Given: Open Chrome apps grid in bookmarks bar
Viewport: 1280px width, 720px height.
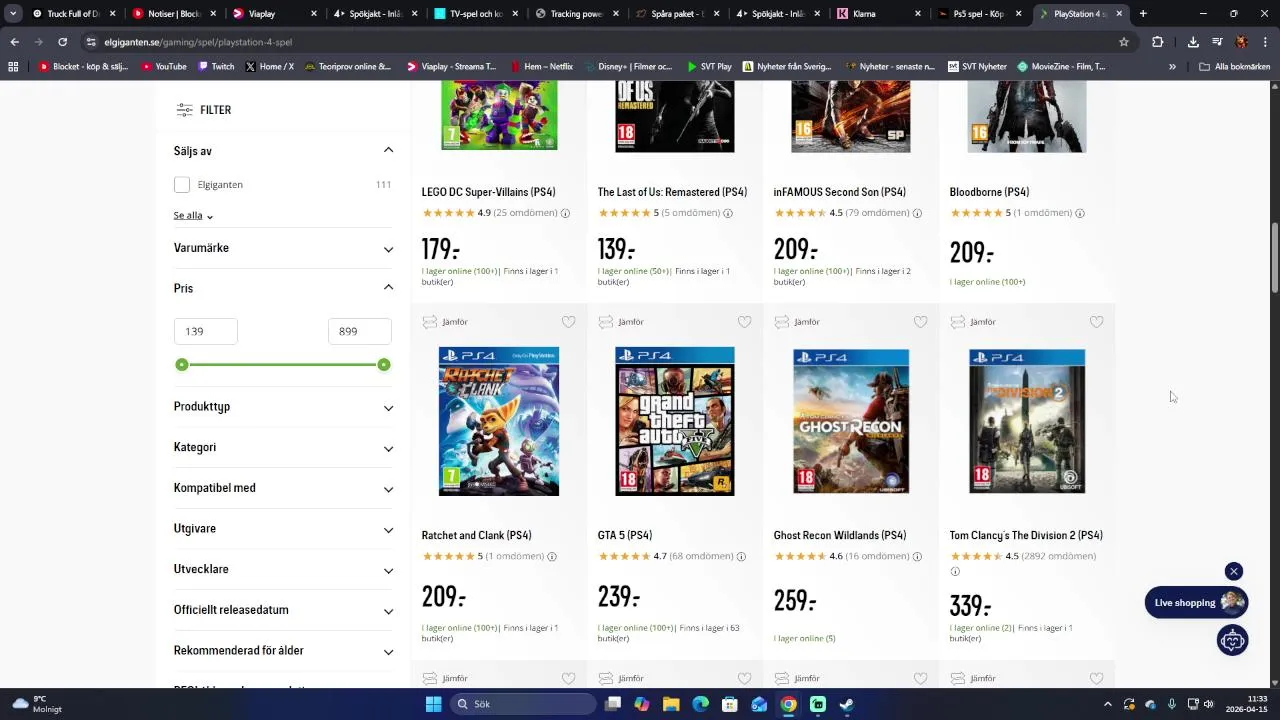Looking at the screenshot, I should tap(13, 67).
